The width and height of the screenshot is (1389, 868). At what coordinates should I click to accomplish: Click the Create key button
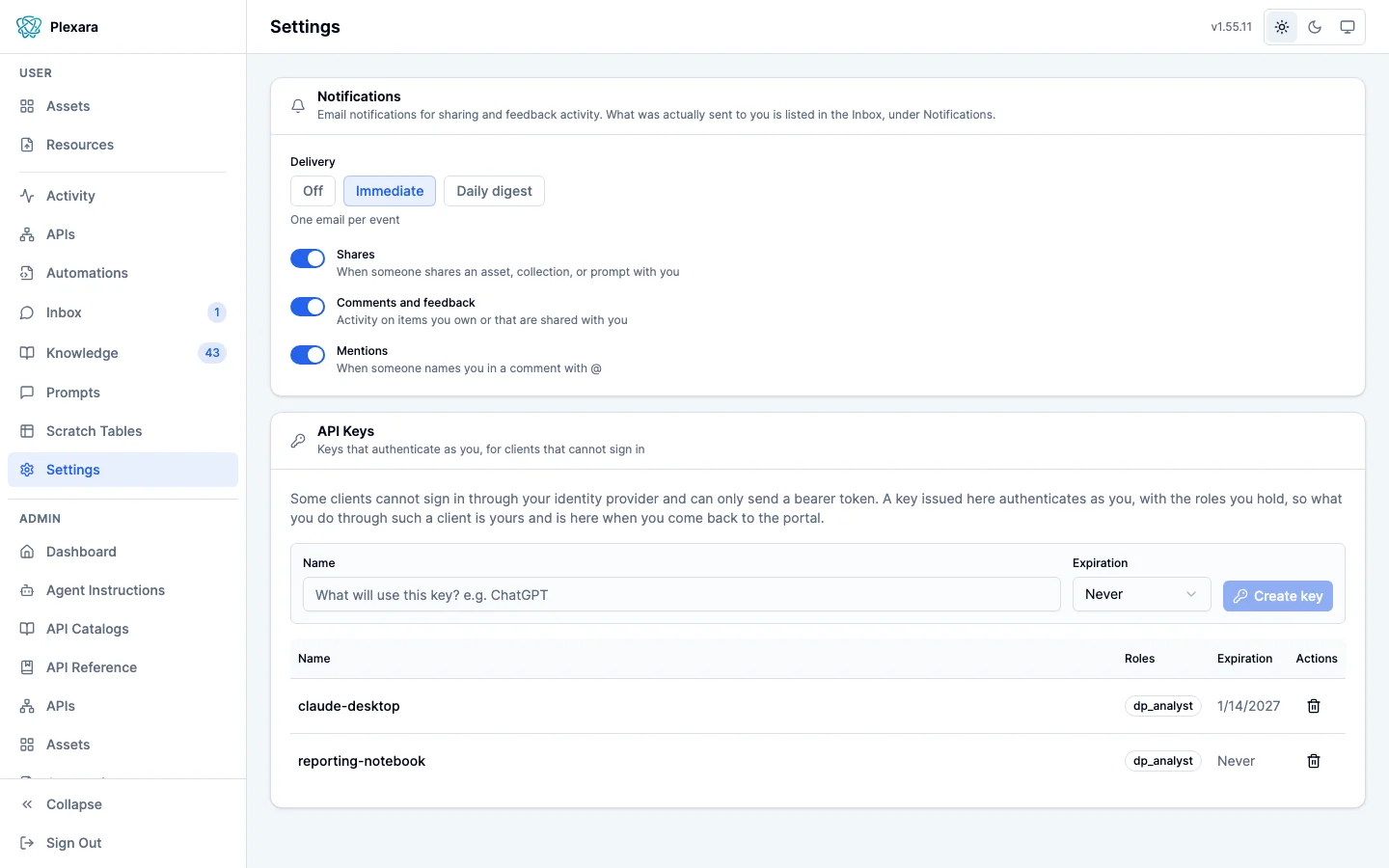click(1278, 596)
